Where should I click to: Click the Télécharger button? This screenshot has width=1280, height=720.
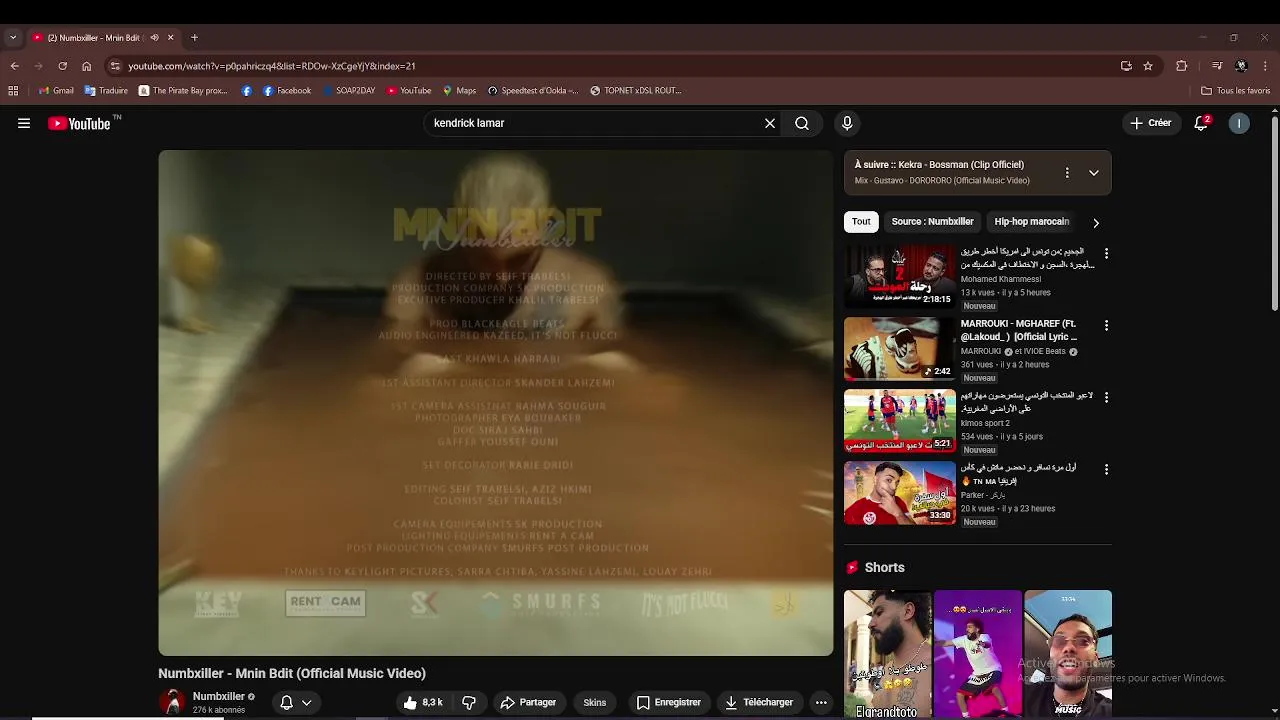pyautogui.click(x=759, y=702)
